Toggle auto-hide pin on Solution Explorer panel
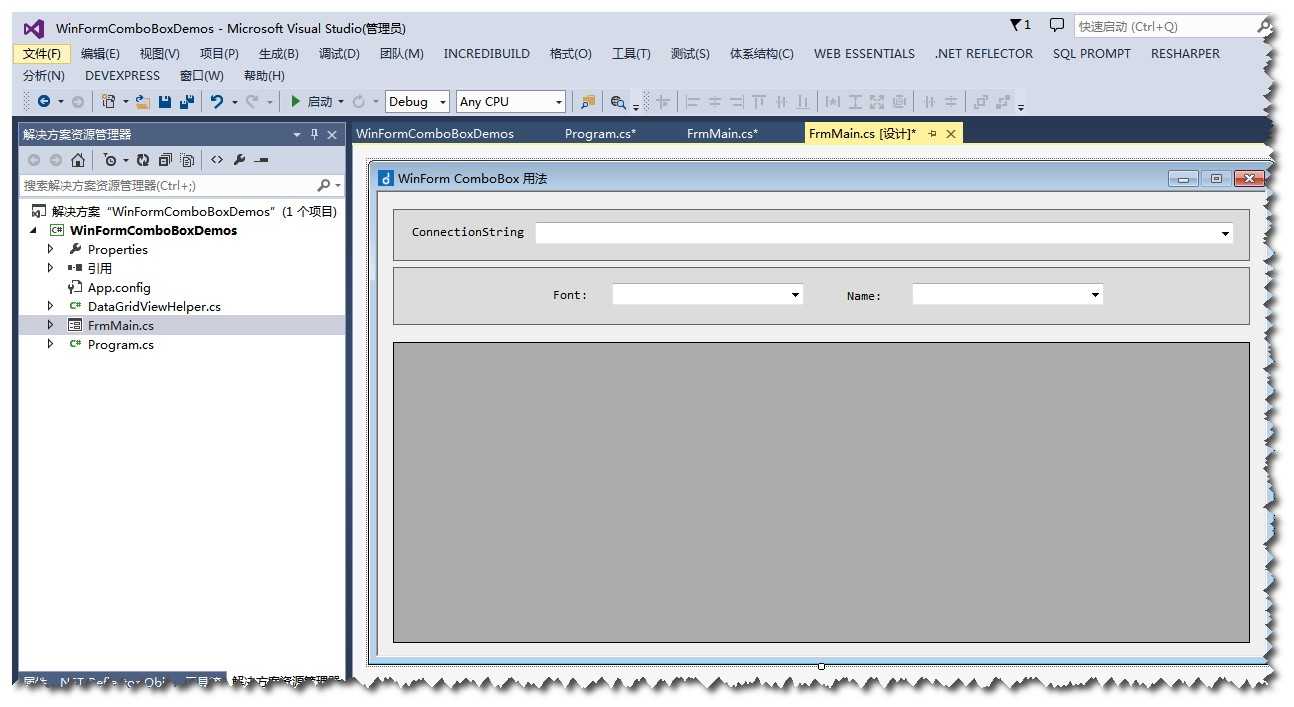The height and width of the screenshot is (707, 1294). 314,134
